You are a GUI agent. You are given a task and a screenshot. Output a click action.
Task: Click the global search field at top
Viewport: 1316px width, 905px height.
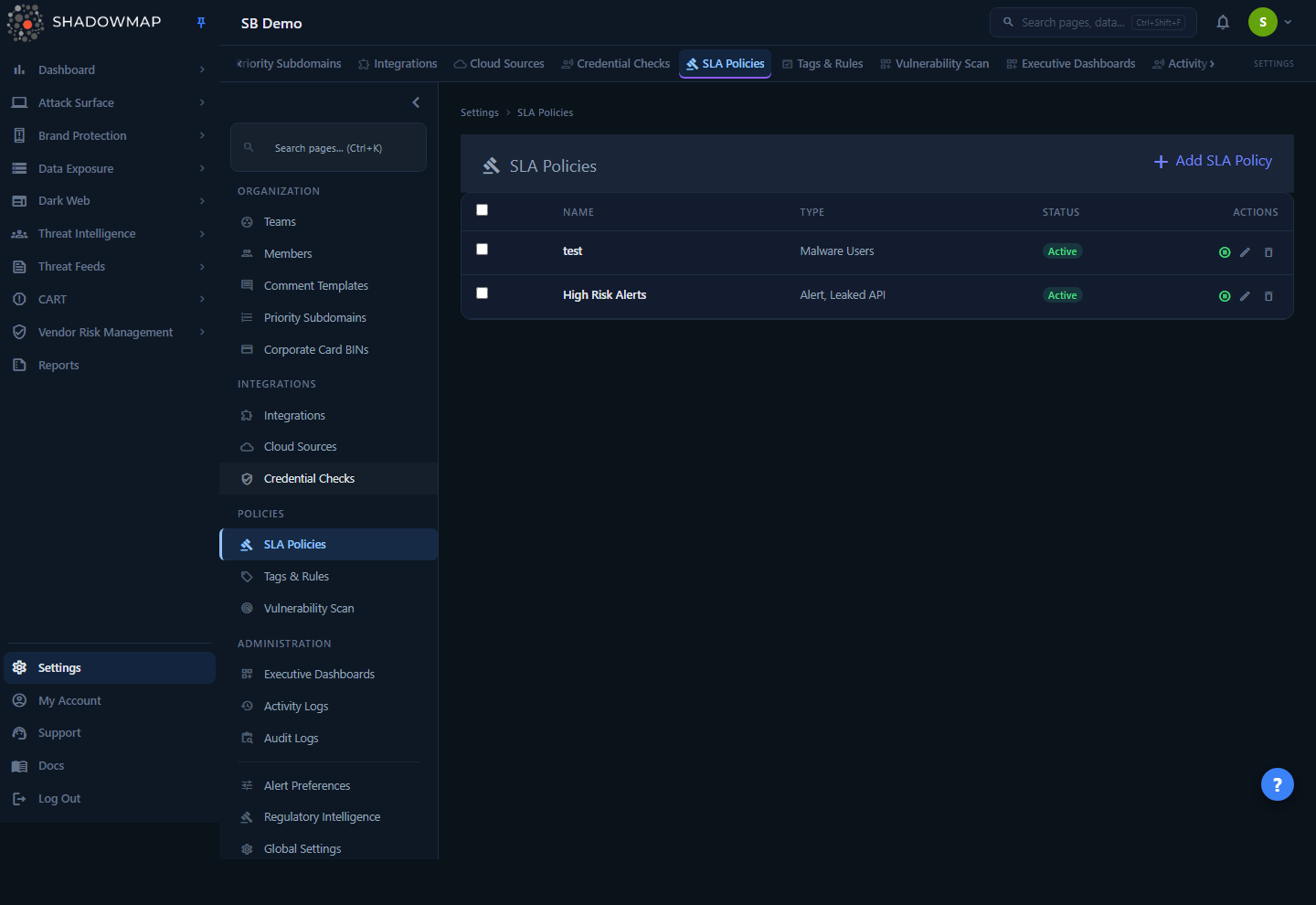[x=1093, y=22]
